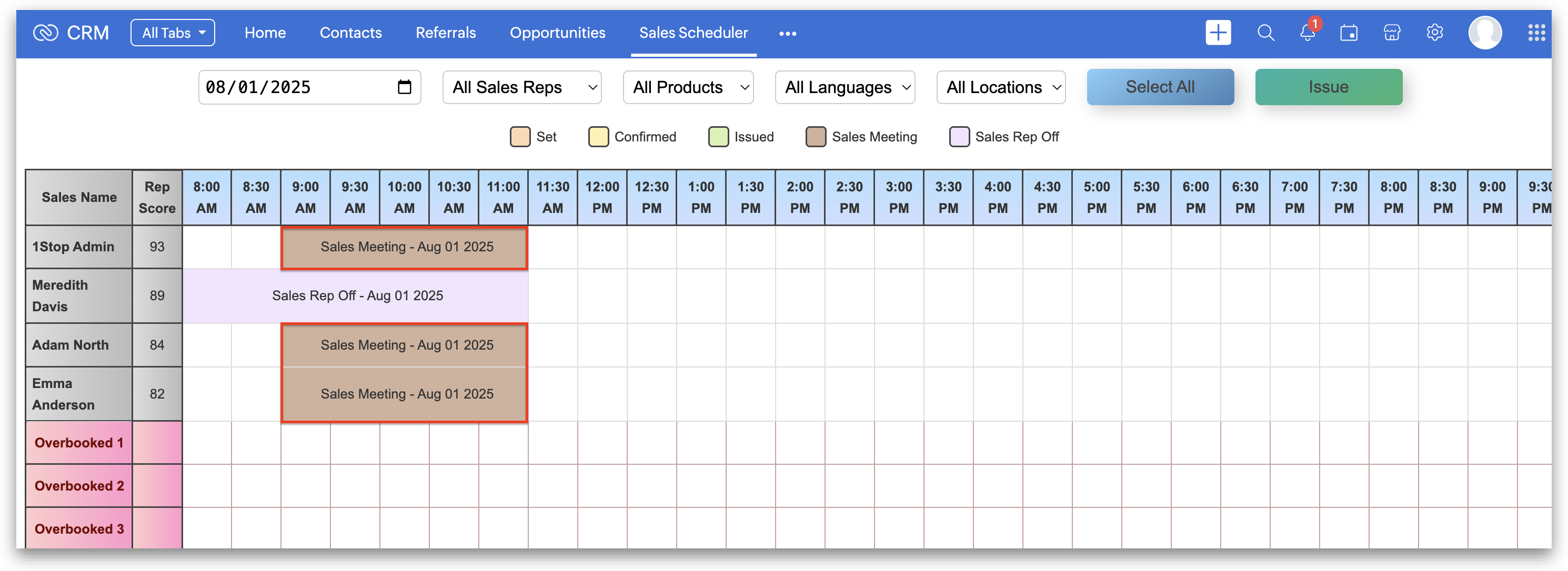Click the plus create-new icon
This screenshot has height=571, width=1568.
point(1218,33)
